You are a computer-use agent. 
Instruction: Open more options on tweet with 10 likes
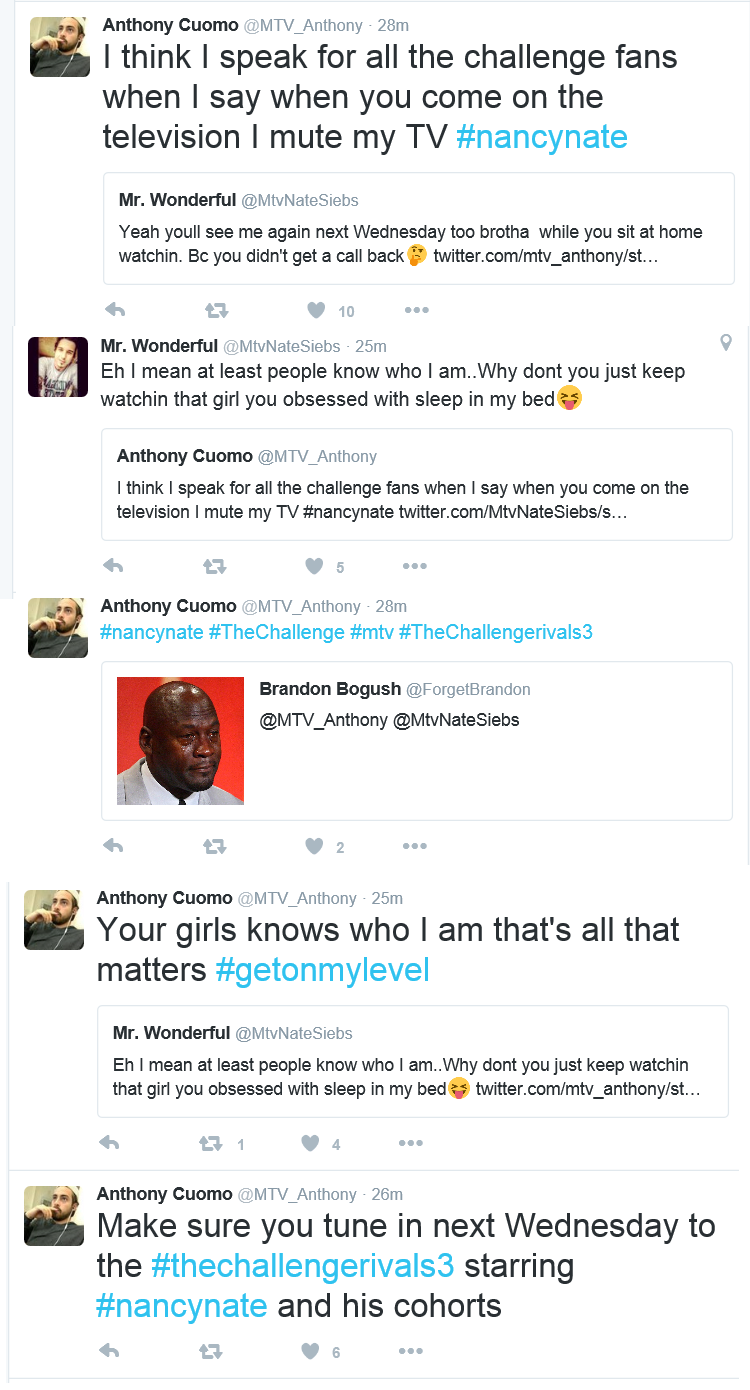click(x=416, y=310)
